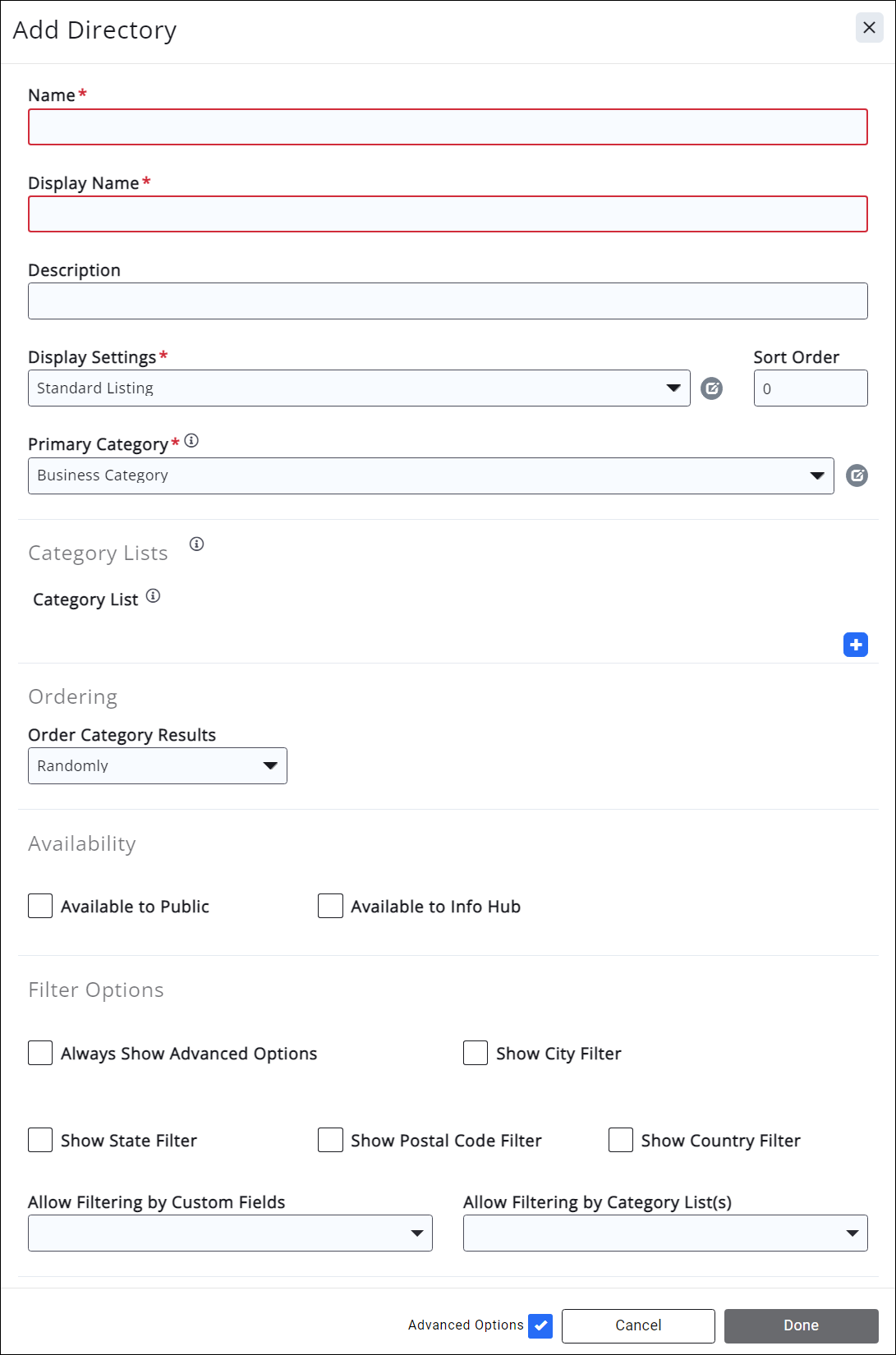Open info tooltip beside Category Lists heading

[196, 544]
